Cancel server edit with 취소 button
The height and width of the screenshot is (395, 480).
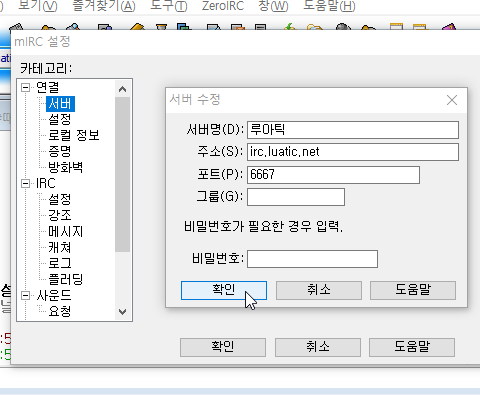click(x=319, y=290)
